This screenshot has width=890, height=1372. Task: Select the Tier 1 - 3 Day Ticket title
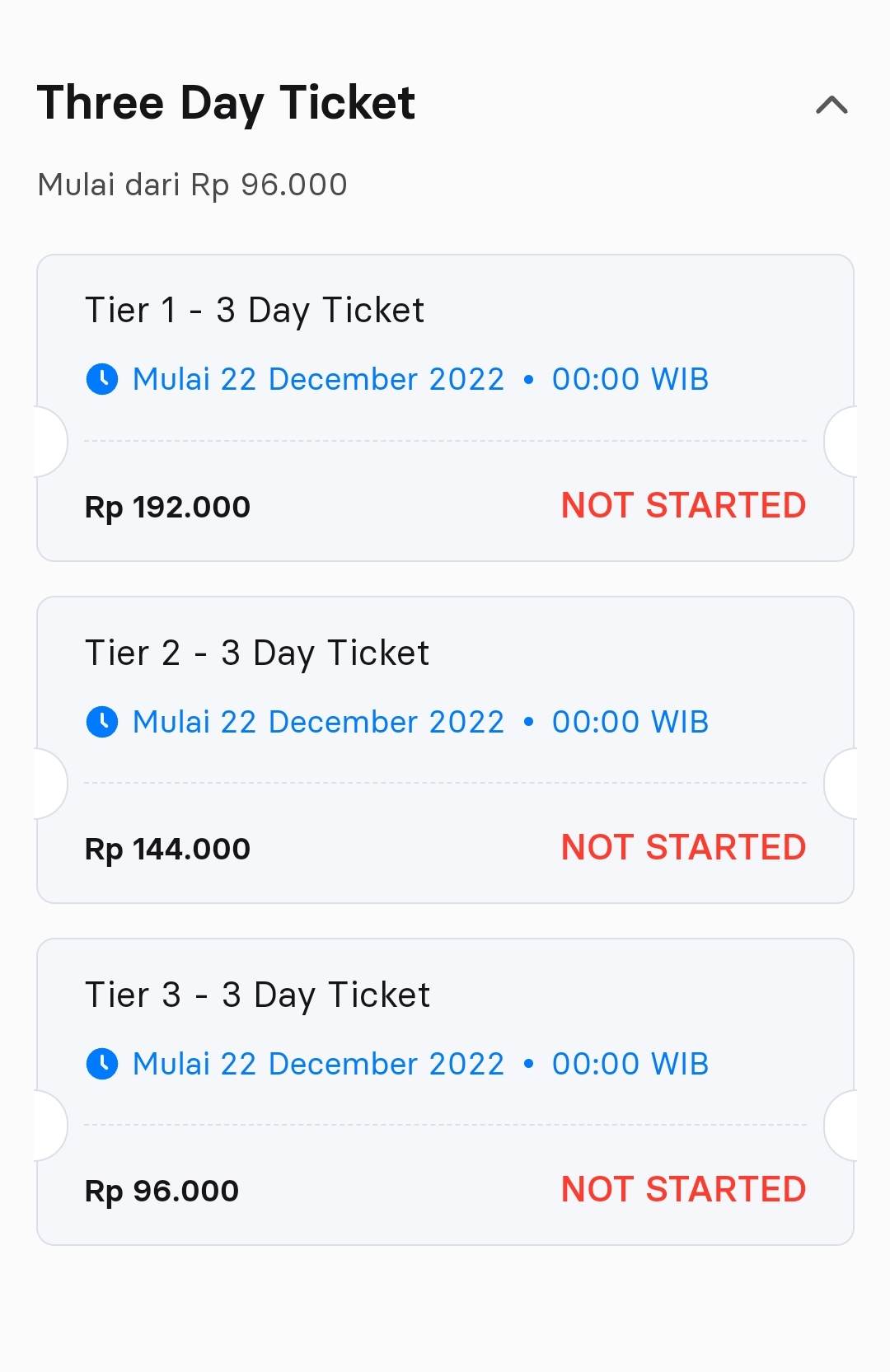(255, 311)
